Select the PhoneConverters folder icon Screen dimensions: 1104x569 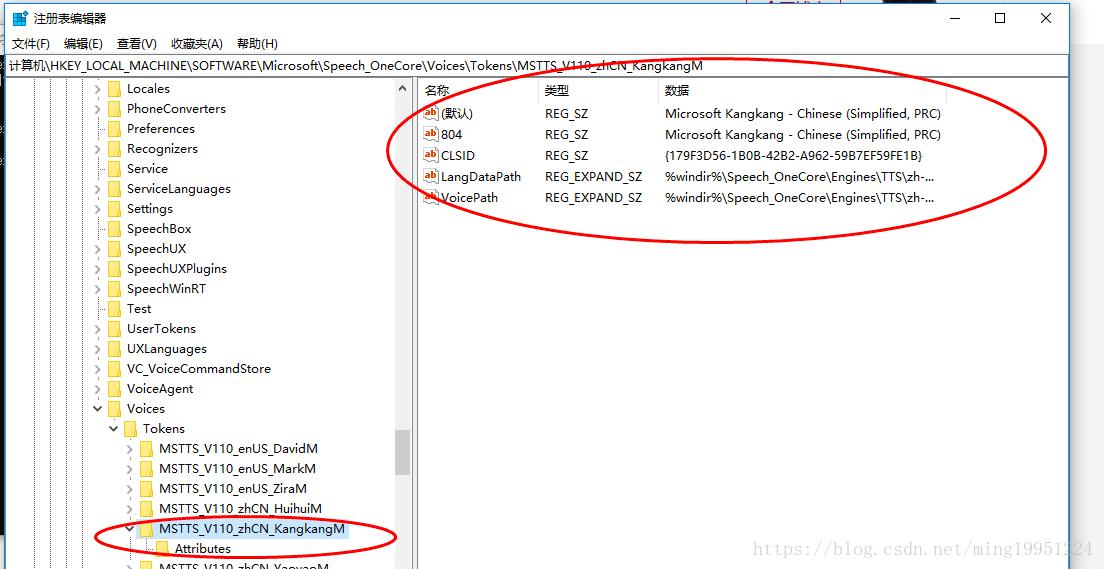(114, 108)
